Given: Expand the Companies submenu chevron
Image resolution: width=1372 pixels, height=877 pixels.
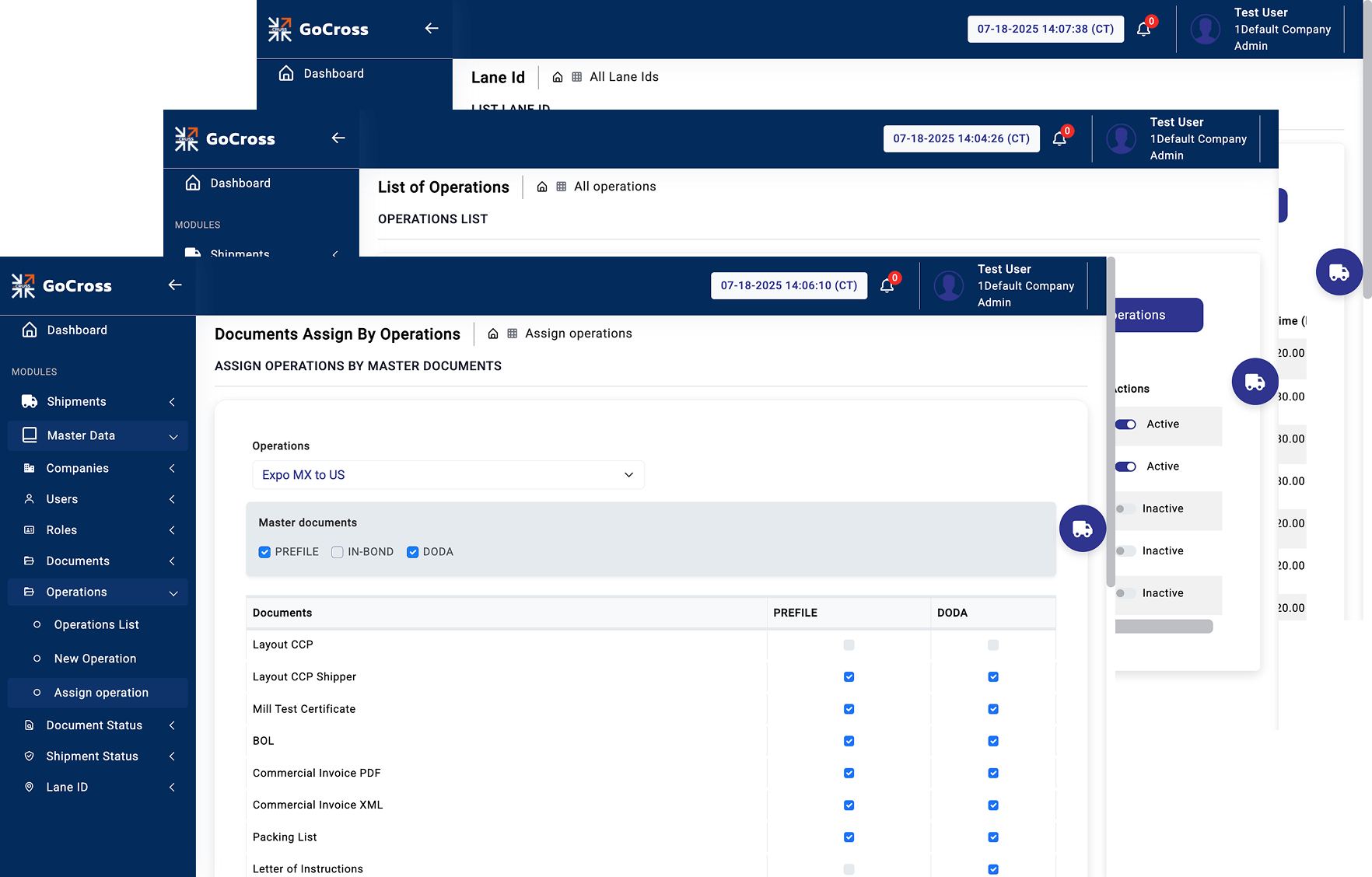Looking at the screenshot, I should (172, 469).
